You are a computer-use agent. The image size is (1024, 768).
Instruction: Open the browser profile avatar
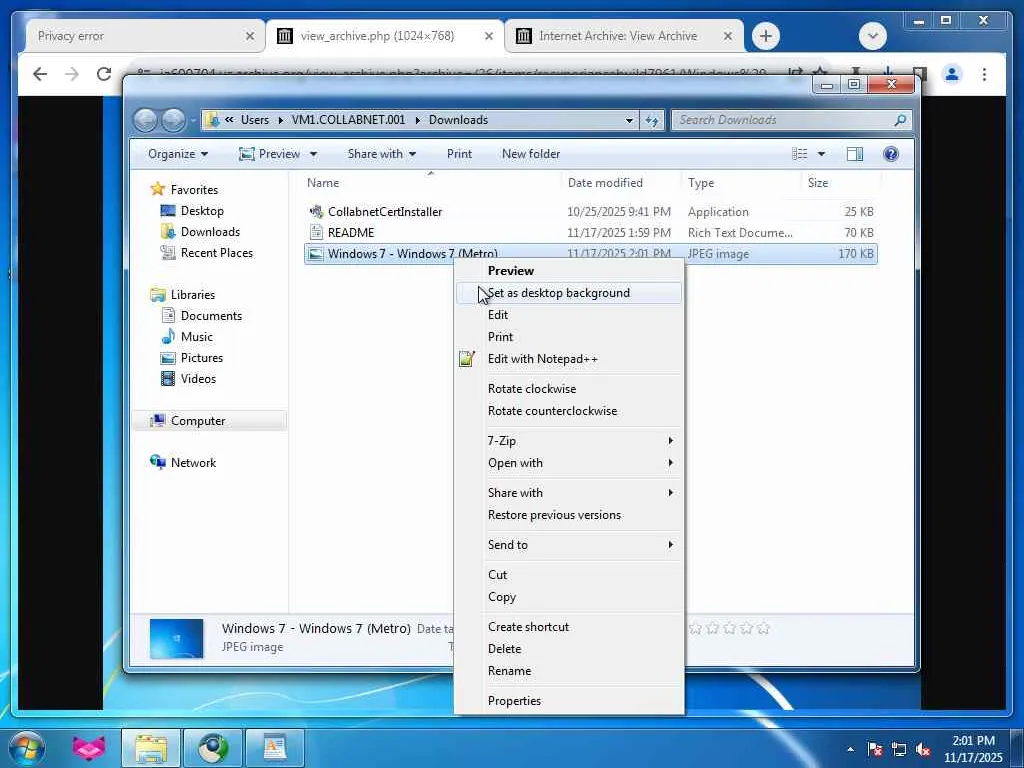click(x=952, y=74)
